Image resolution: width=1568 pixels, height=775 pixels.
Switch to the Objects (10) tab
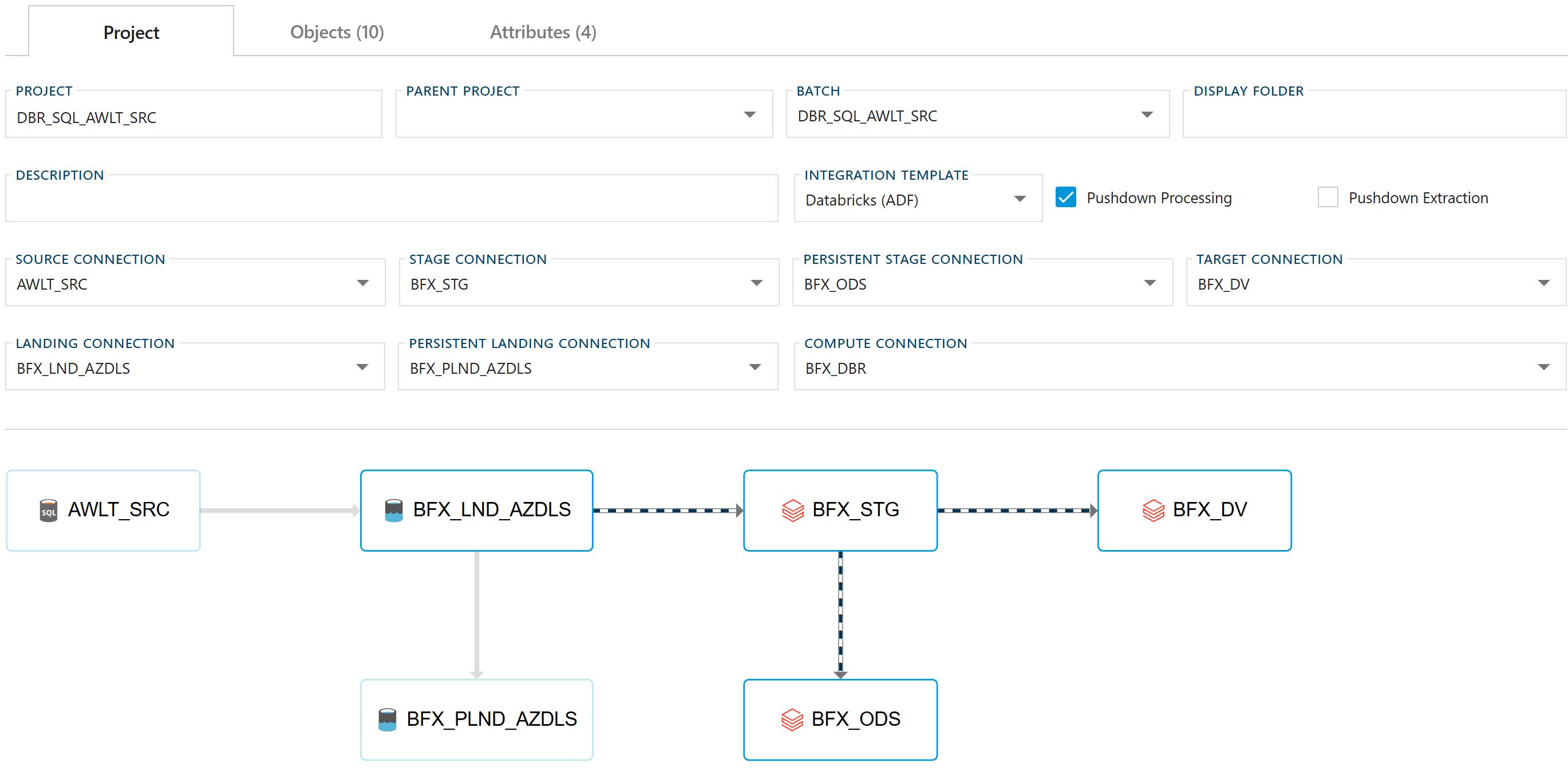pyautogui.click(x=337, y=32)
